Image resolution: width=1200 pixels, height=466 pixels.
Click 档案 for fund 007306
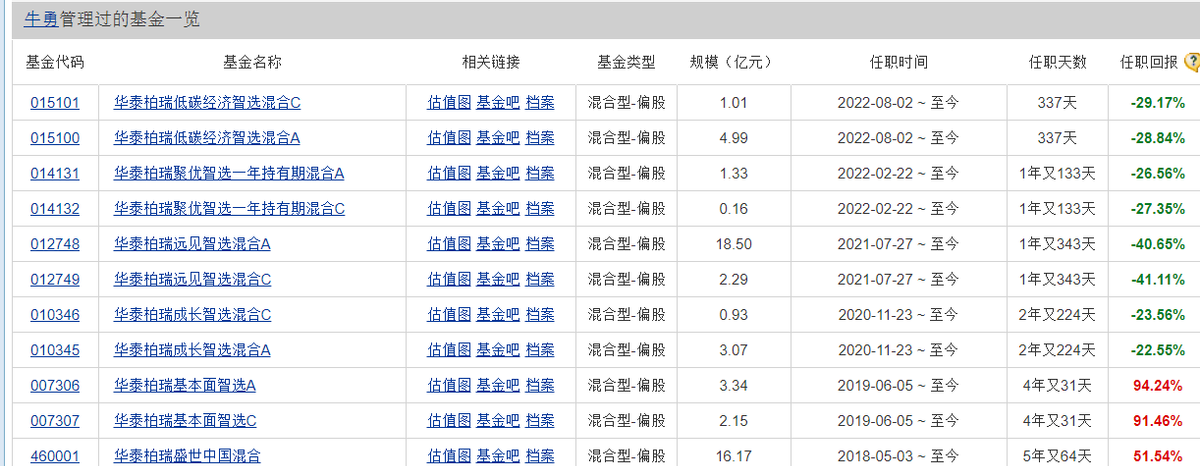tap(540, 385)
